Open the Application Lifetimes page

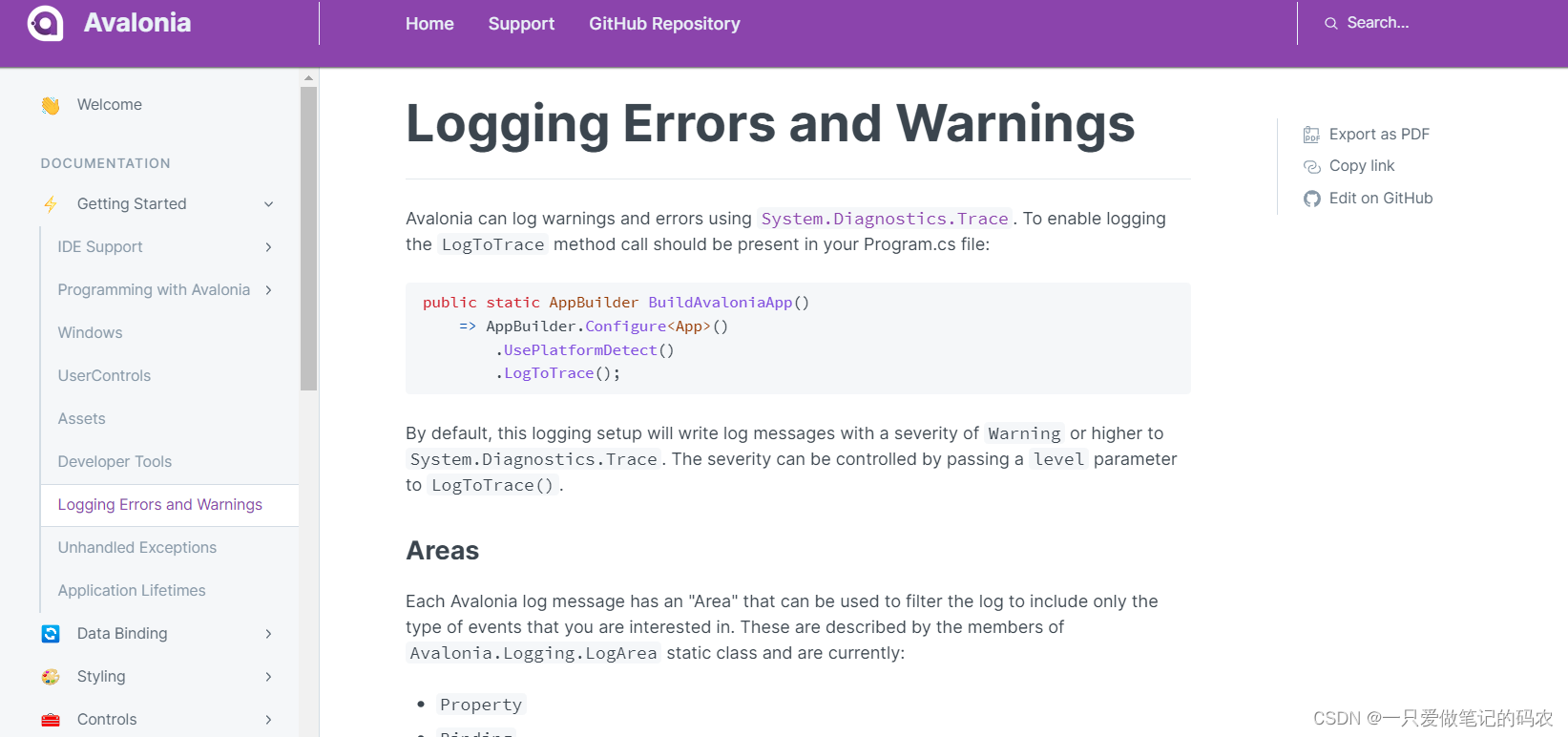click(x=132, y=591)
